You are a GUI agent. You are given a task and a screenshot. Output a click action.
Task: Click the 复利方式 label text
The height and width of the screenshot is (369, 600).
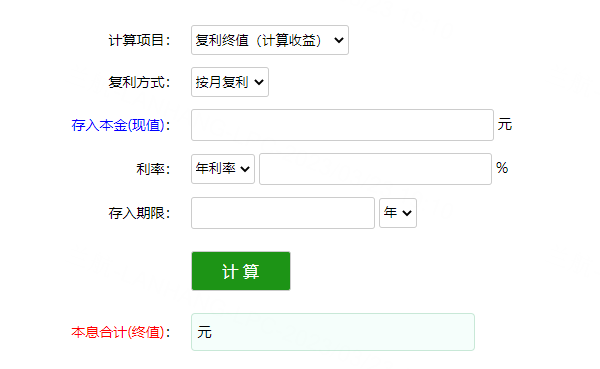[x=139, y=82]
